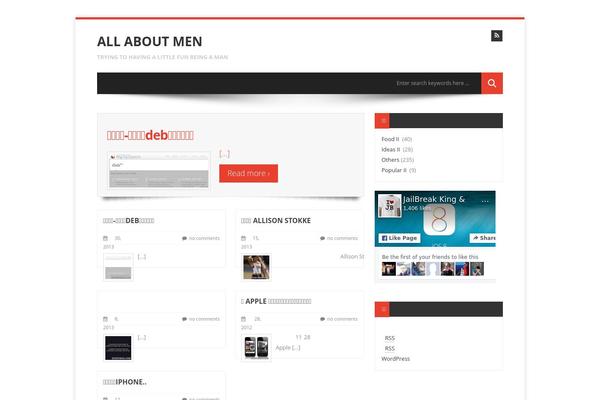This screenshot has height=400, width=600.
Task: Open the DEB grid post thumbnail
Action: (118, 267)
